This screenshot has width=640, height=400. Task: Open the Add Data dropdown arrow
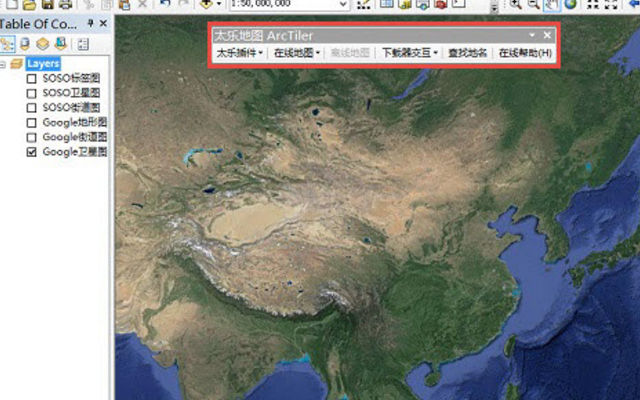(x=219, y=4)
